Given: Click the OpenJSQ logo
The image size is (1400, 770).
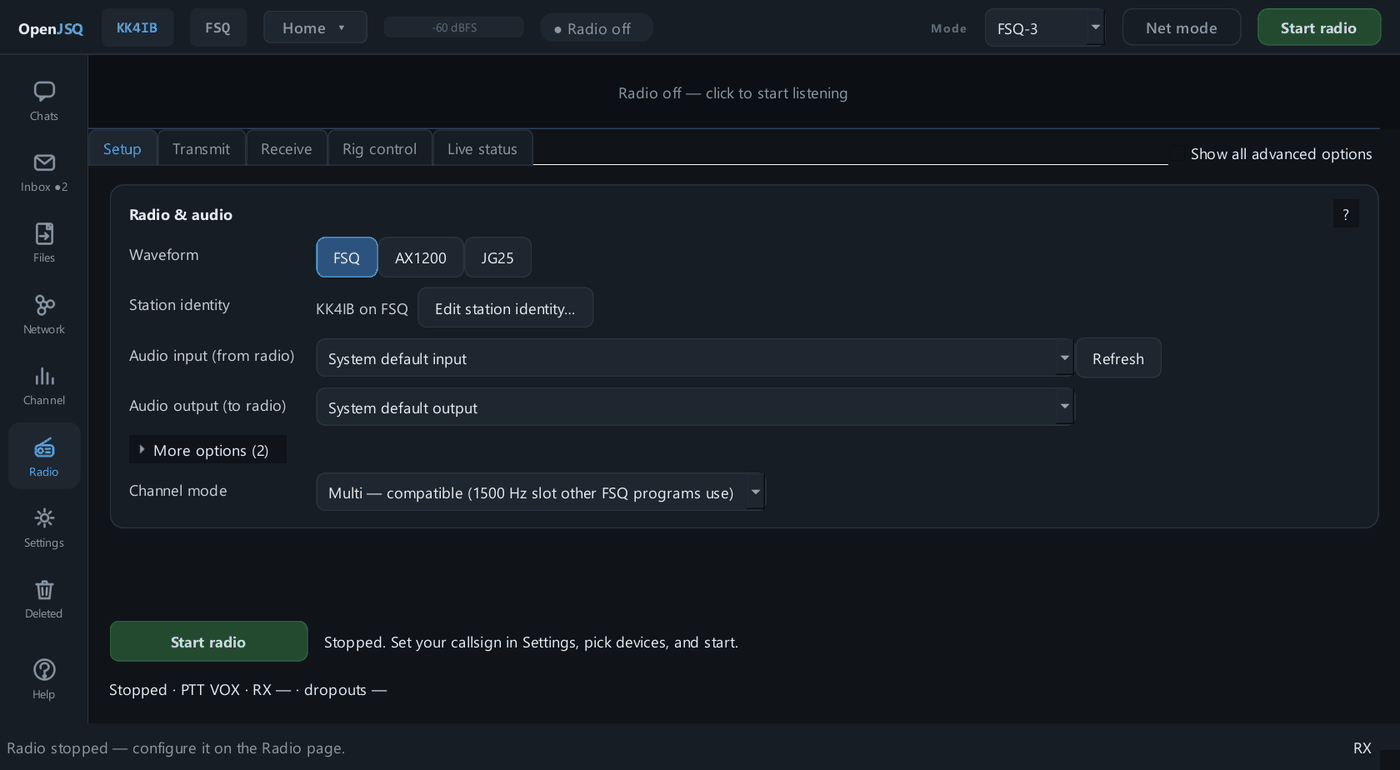Looking at the screenshot, I should (51, 28).
